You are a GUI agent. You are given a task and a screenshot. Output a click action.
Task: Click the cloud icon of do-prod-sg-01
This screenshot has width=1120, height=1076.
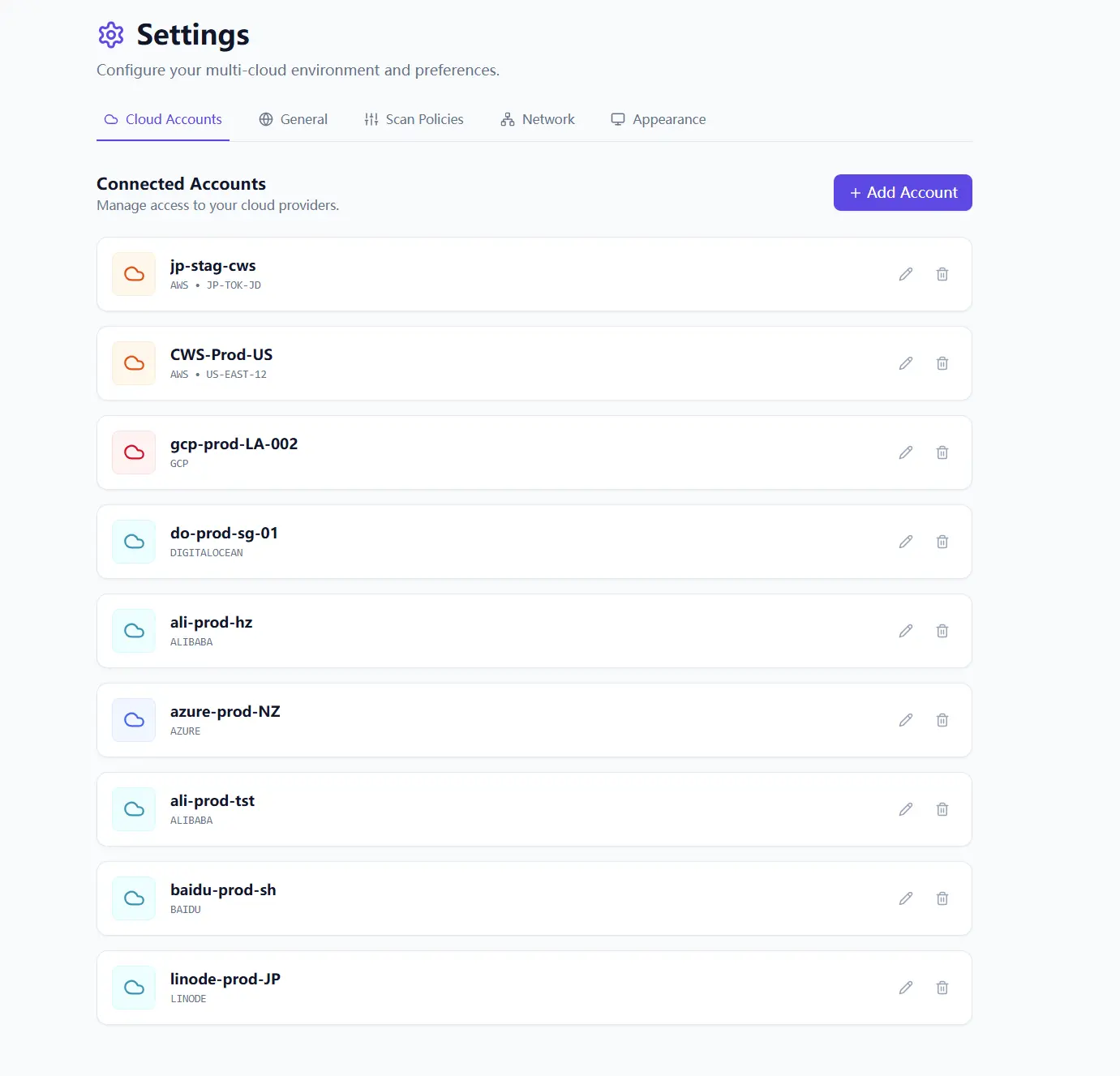(x=134, y=542)
